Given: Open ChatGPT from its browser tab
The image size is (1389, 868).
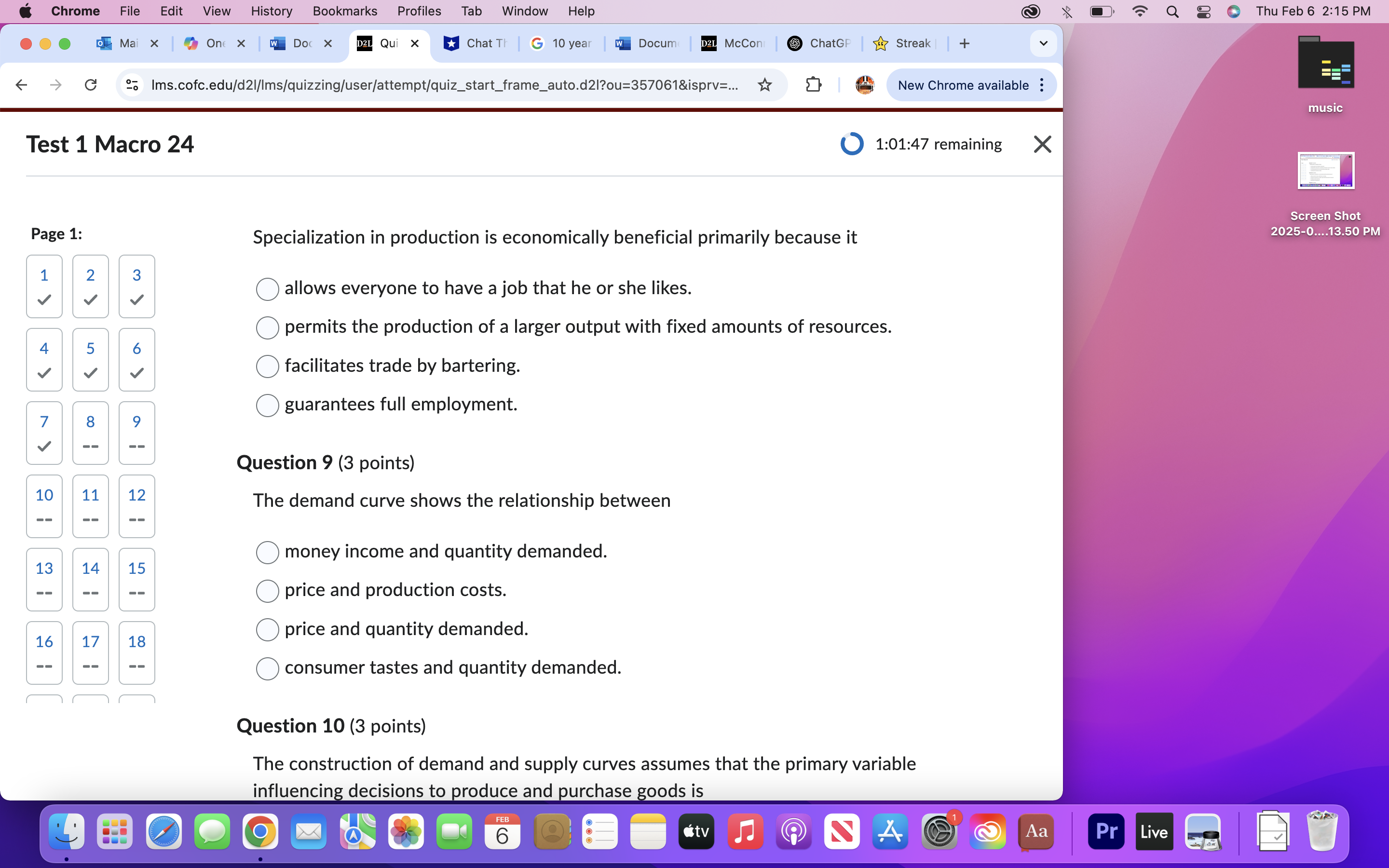Looking at the screenshot, I should (818, 43).
